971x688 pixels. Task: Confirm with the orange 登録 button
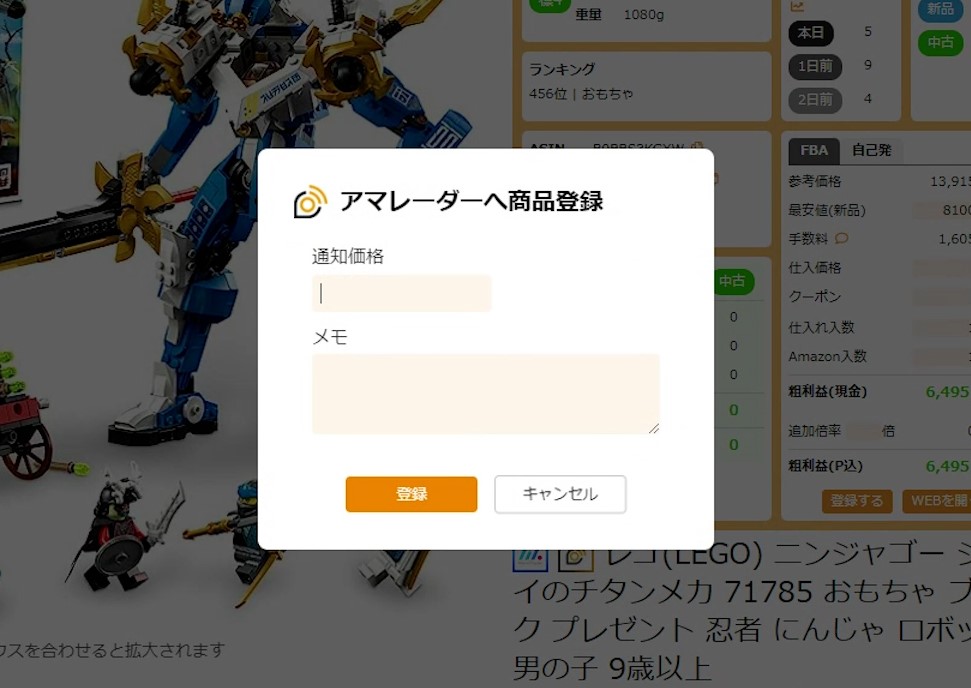click(411, 494)
